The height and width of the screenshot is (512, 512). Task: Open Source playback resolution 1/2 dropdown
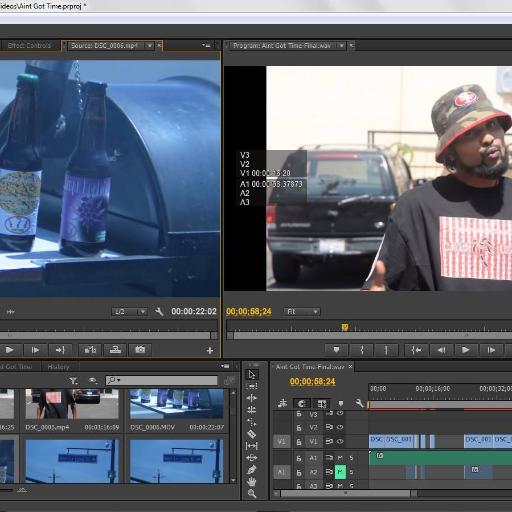pos(129,312)
